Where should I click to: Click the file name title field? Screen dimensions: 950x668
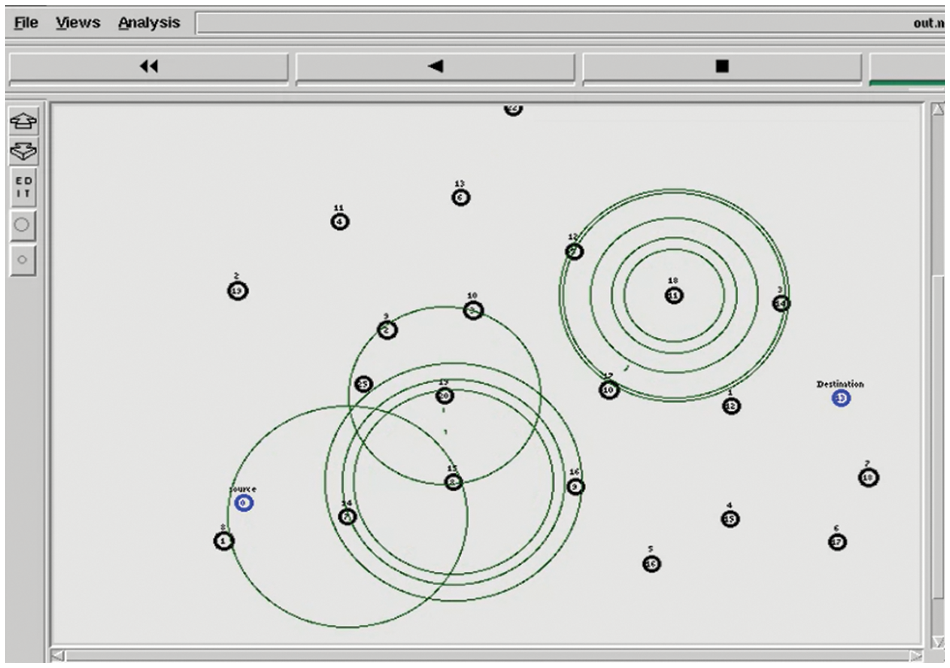[570, 22]
